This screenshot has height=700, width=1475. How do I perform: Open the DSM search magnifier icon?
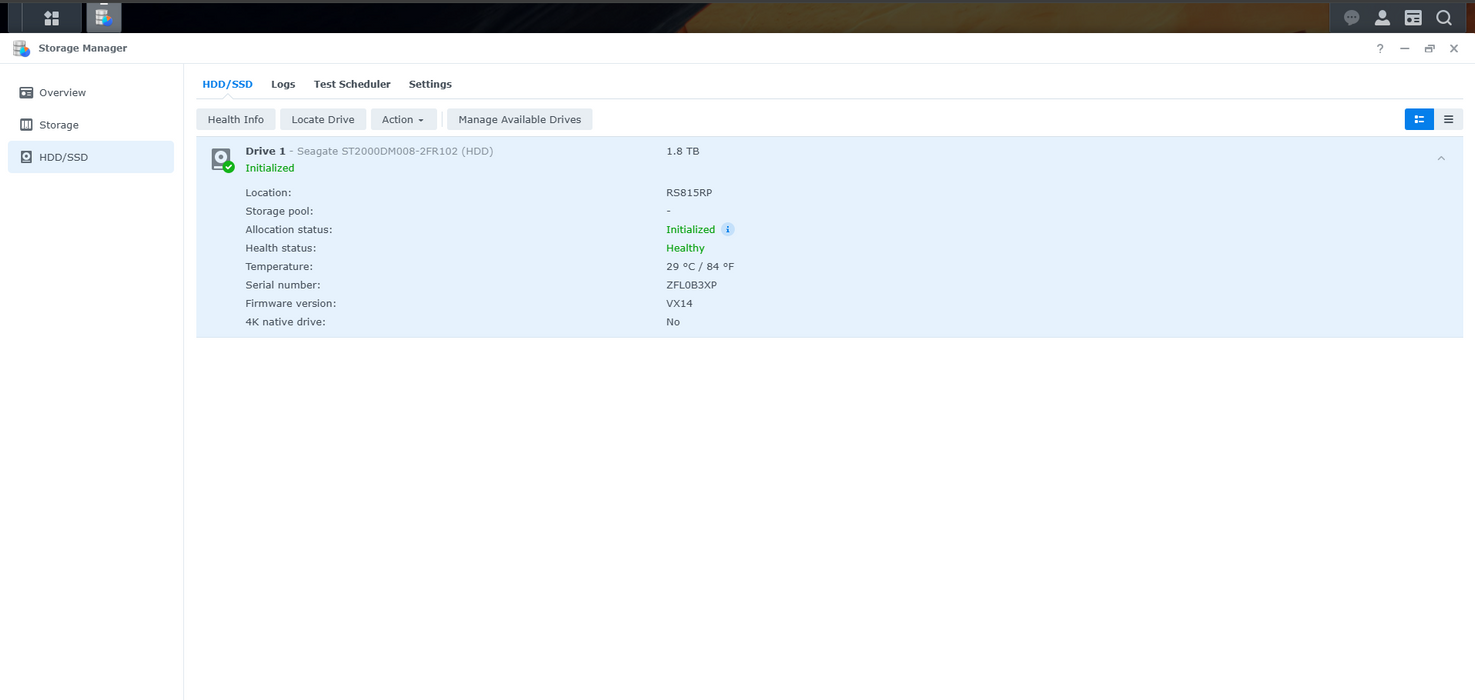coord(1444,17)
